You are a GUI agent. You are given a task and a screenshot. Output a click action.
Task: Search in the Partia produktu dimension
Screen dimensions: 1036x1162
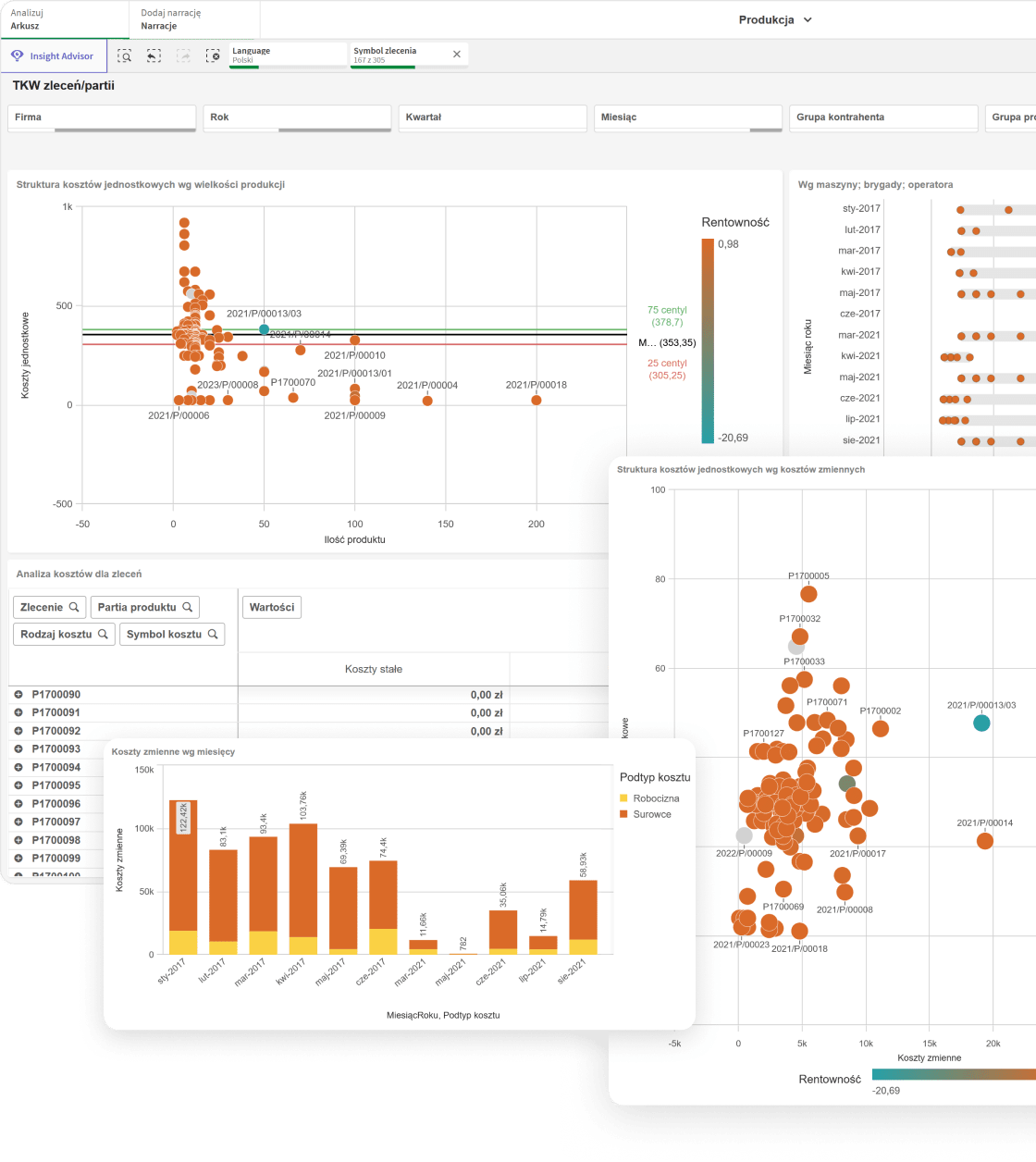(187, 608)
